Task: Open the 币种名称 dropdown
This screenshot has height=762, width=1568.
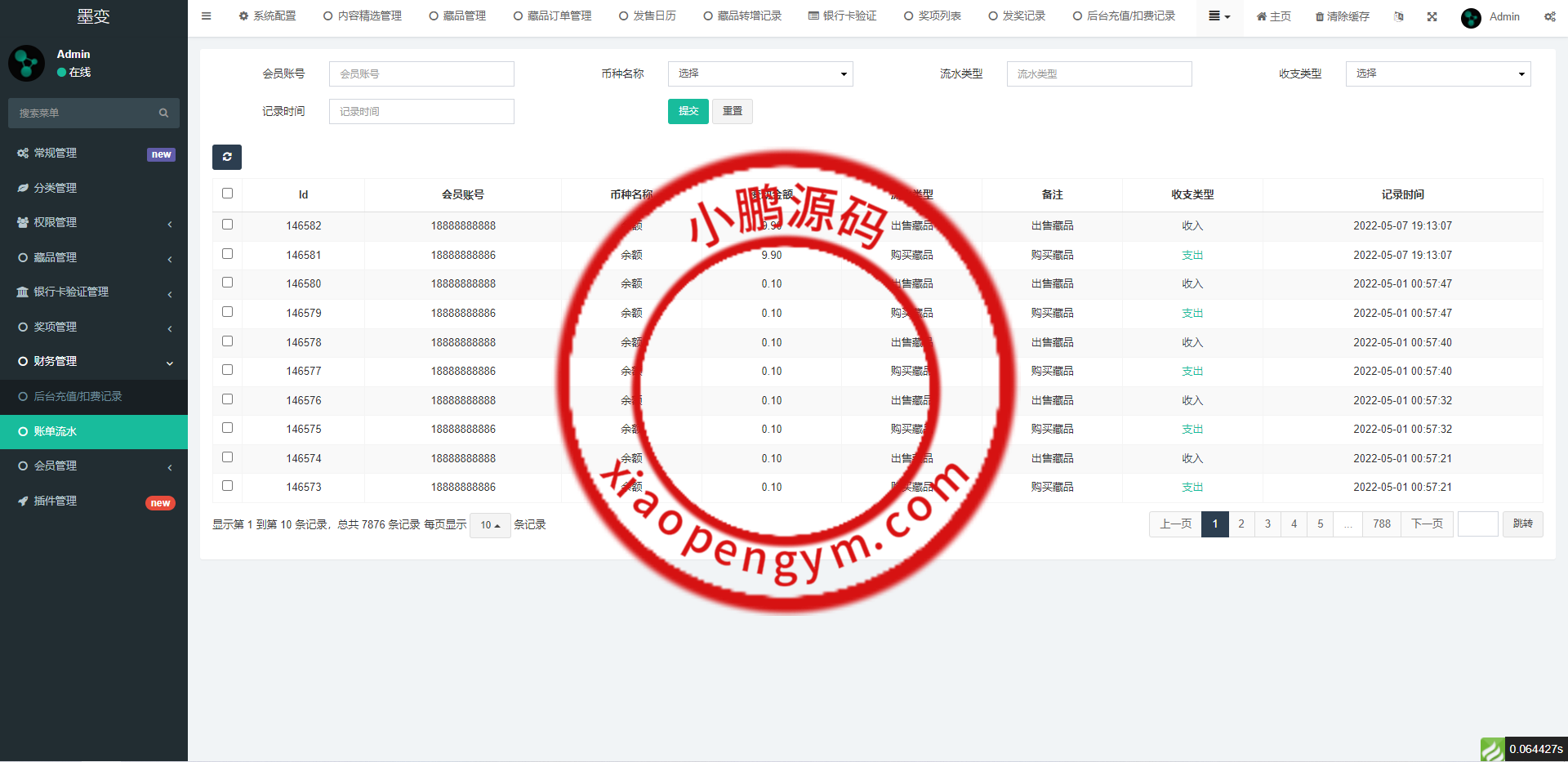Action: tap(760, 74)
